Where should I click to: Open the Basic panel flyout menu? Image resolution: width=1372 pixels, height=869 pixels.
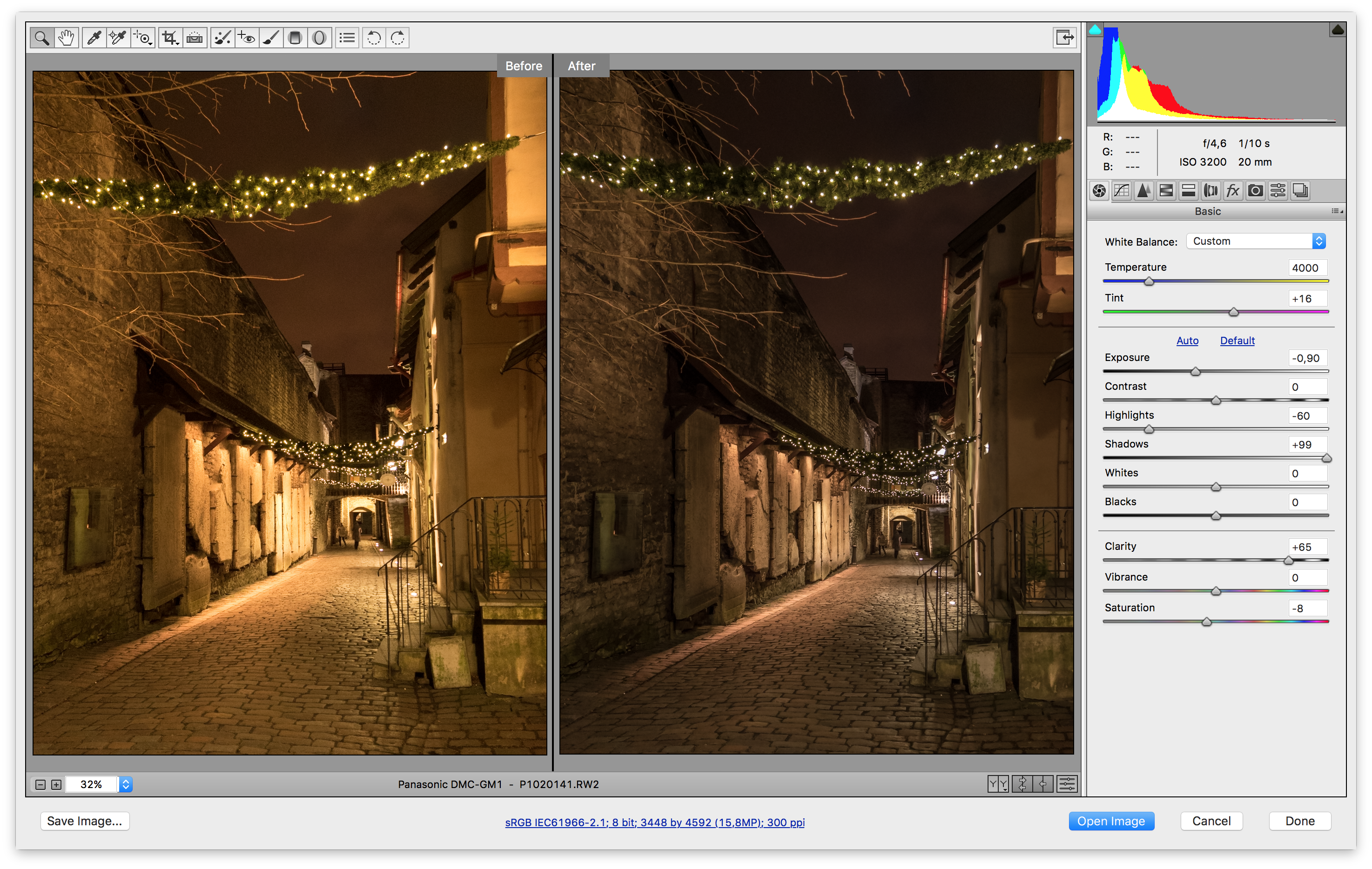tap(1336, 210)
